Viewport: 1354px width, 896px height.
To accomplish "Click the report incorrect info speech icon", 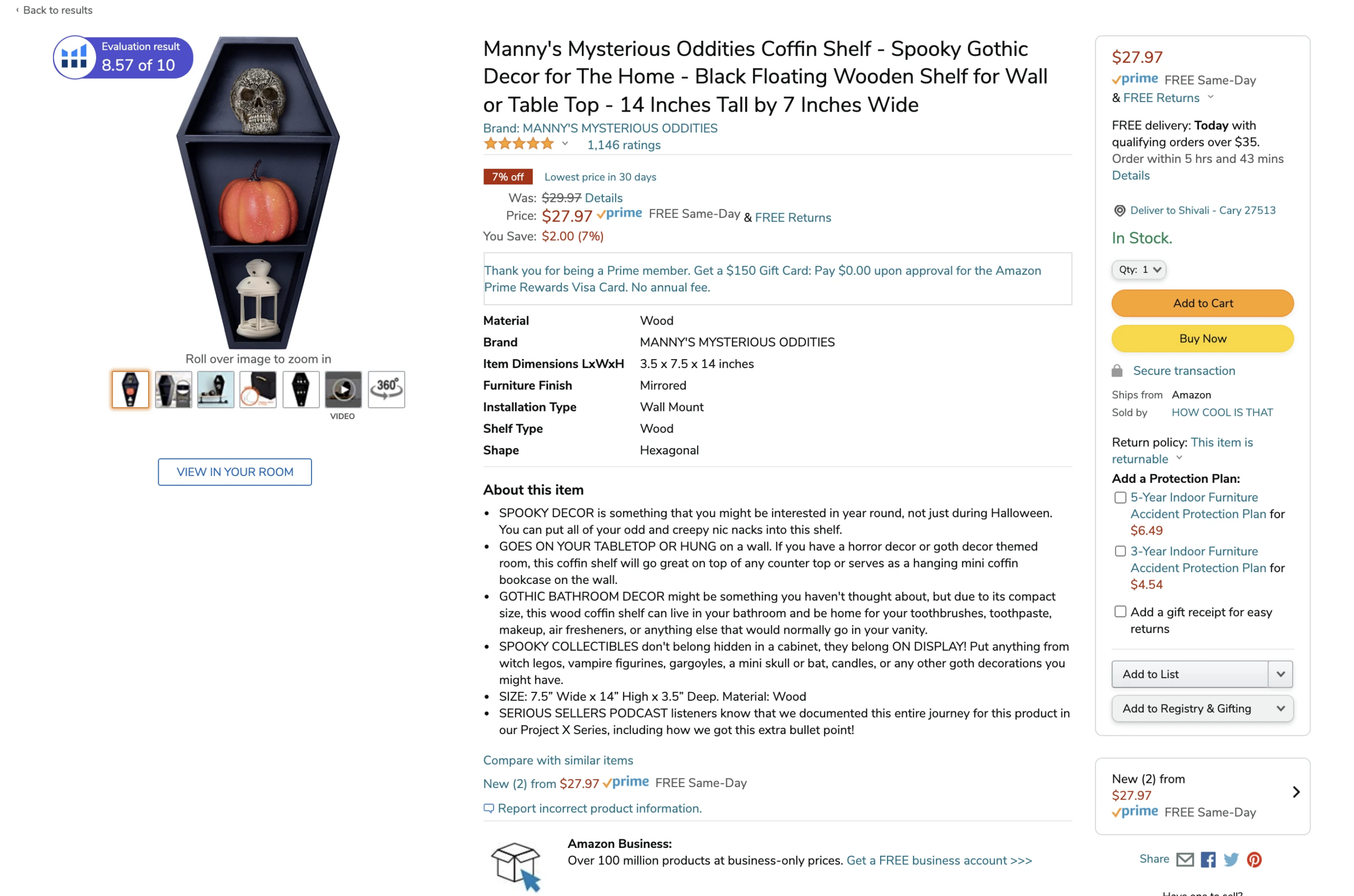I will (489, 809).
